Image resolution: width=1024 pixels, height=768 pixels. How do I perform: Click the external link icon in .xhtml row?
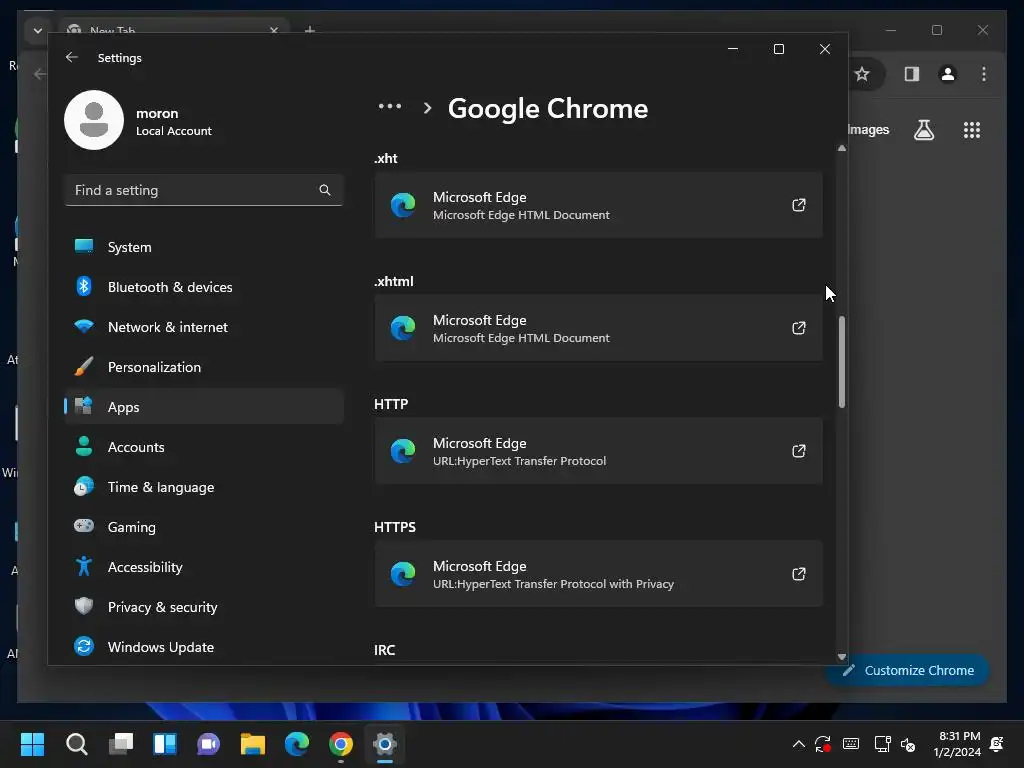[x=799, y=328]
